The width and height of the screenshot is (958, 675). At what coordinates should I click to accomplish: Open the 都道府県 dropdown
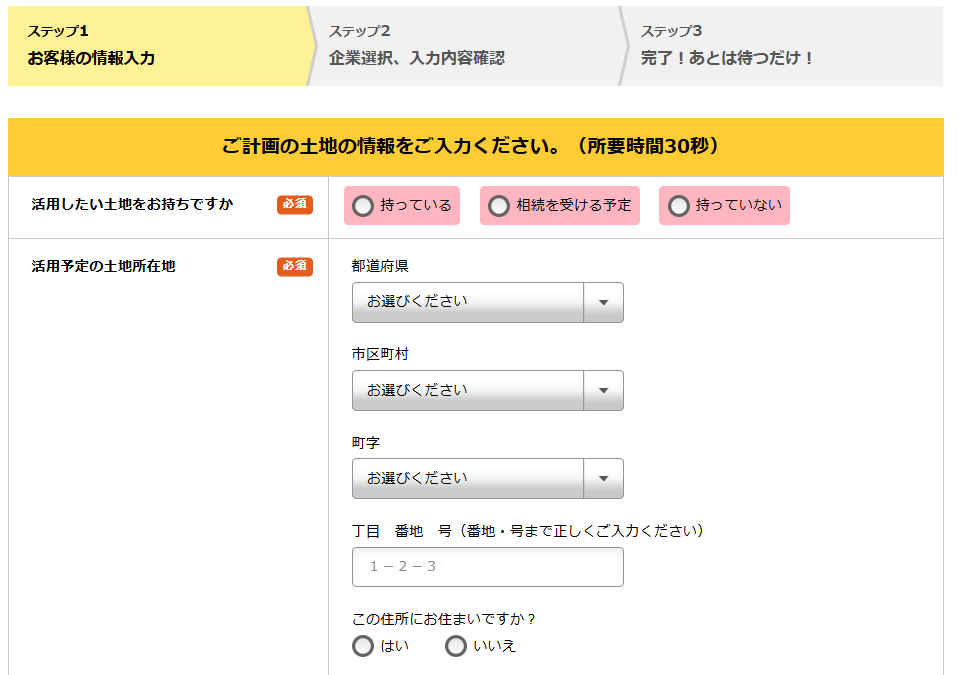(x=487, y=302)
